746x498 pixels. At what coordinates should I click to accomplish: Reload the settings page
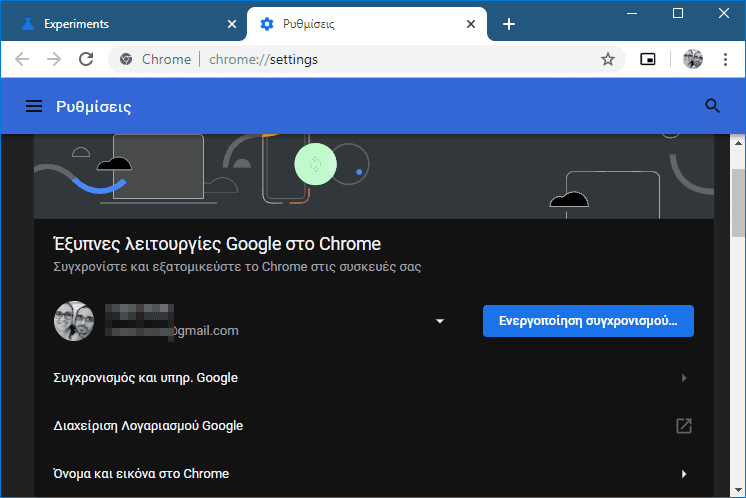click(x=86, y=59)
